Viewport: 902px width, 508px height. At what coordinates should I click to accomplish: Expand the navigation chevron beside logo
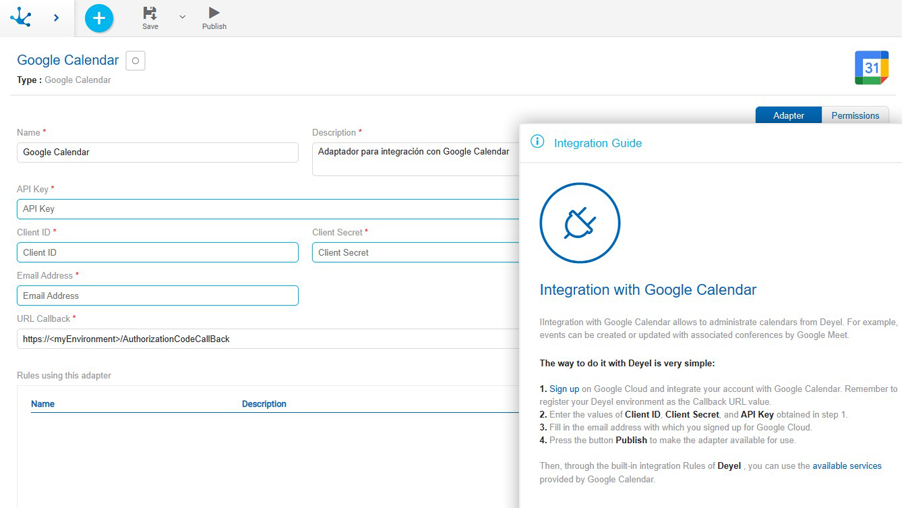pos(56,18)
